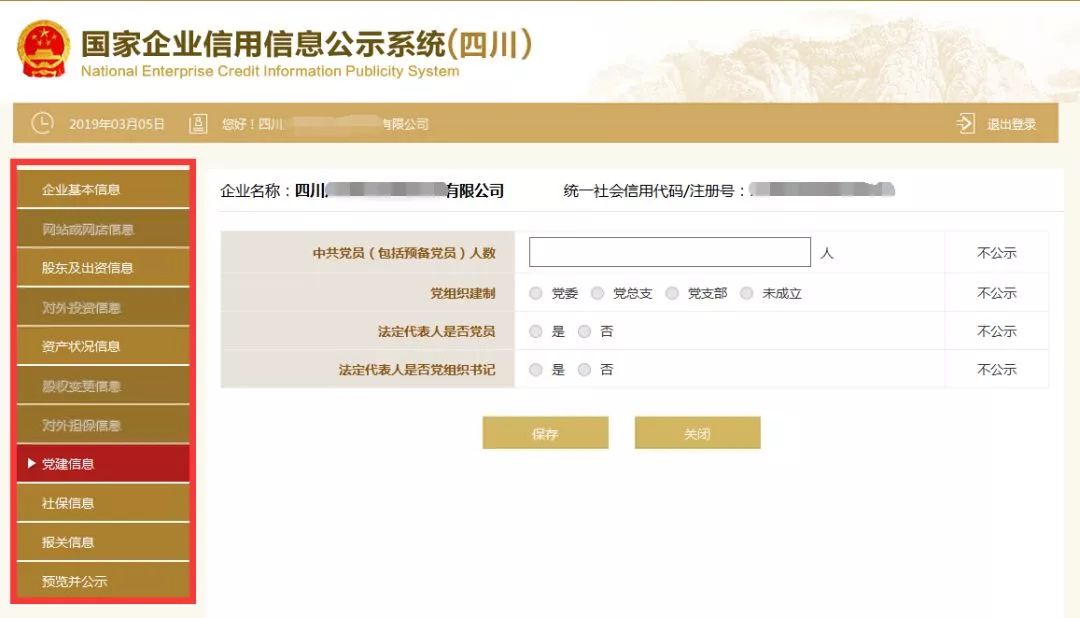
Task: Go to 股东及出资信息 section
Action: (103, 268)
